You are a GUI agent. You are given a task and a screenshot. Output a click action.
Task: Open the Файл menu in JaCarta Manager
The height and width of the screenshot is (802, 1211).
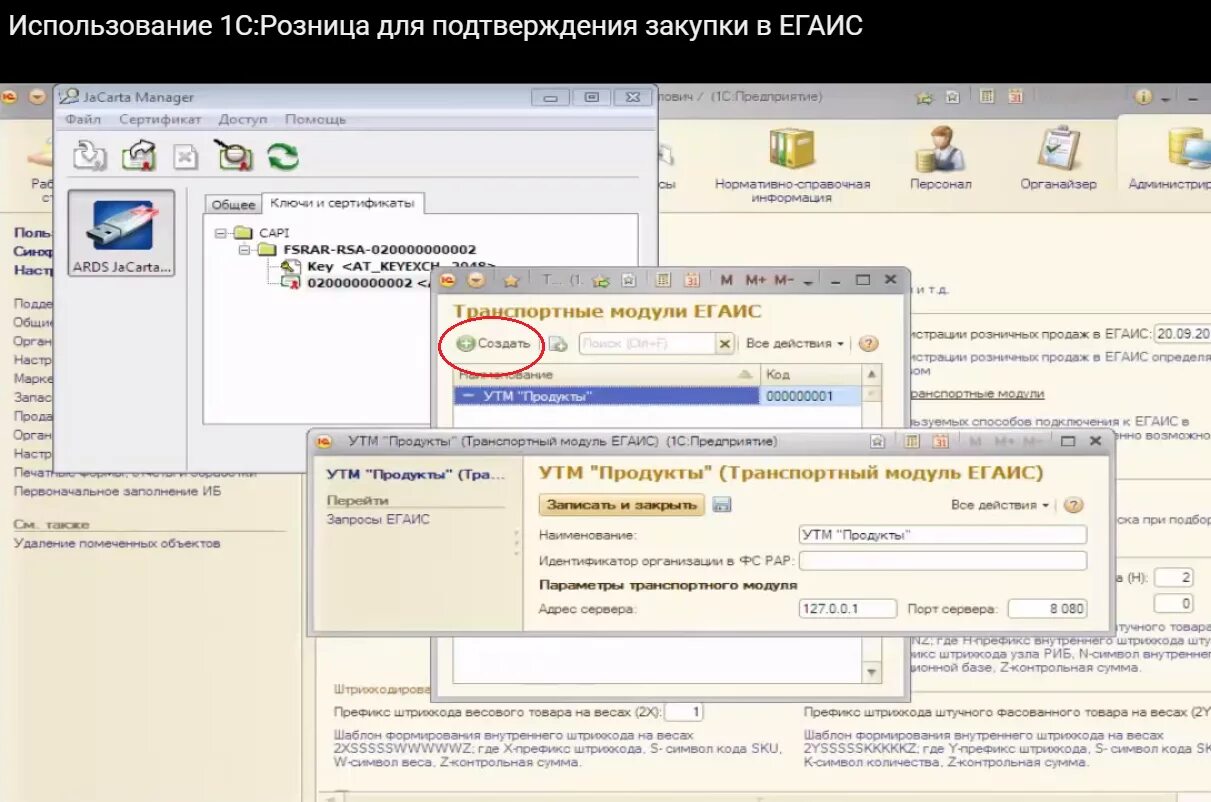pyautogui.click(x=83, y=119)
